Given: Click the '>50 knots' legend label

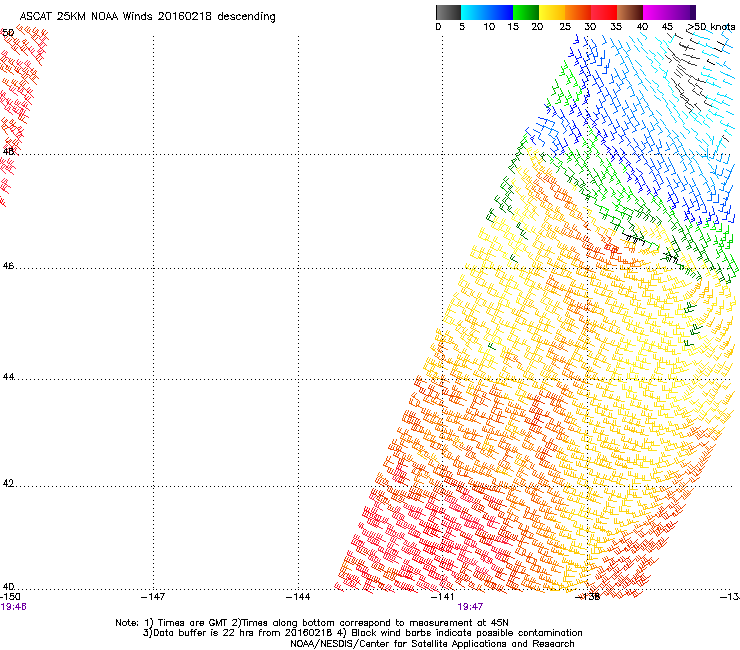Looking at the screenshot, I should click(711, 27).
